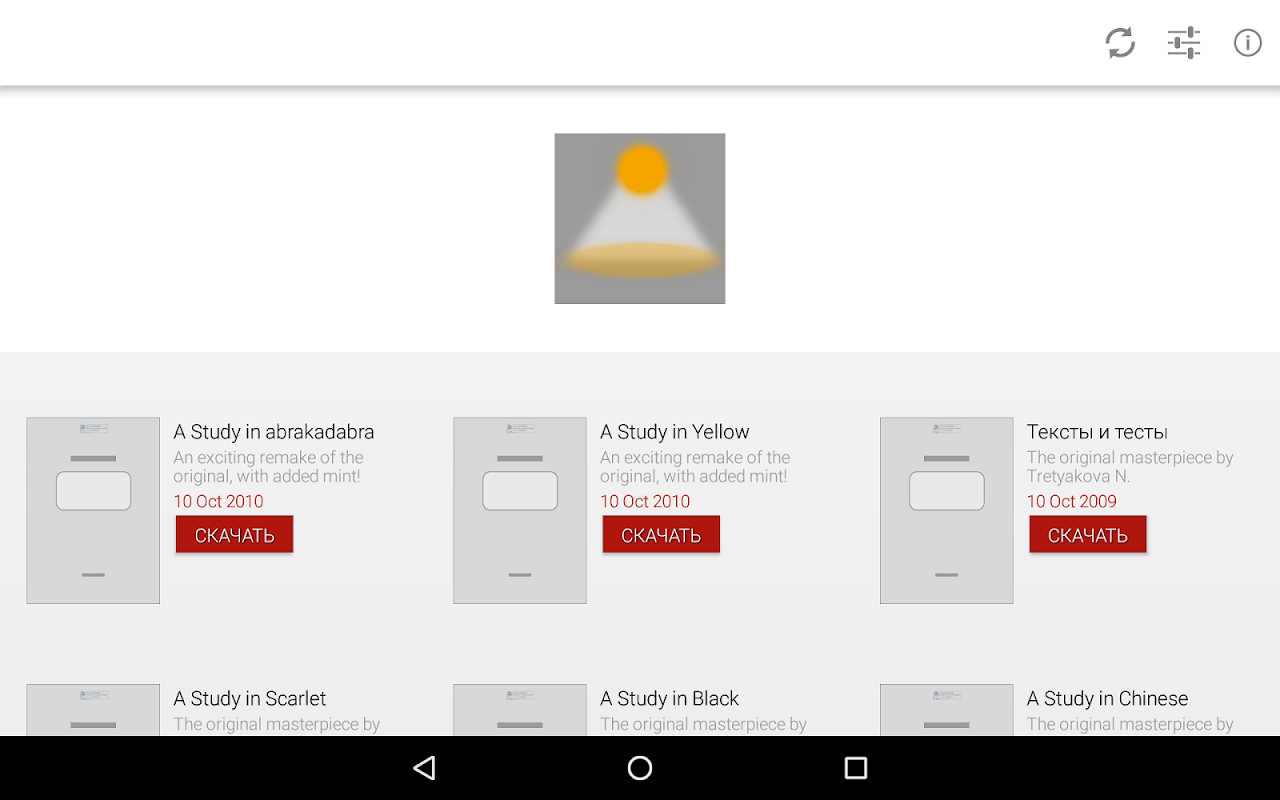The width and height of the screenshot is (1280, 800).
Task: Click description under A Study in Black
Action: click(703, 724)
